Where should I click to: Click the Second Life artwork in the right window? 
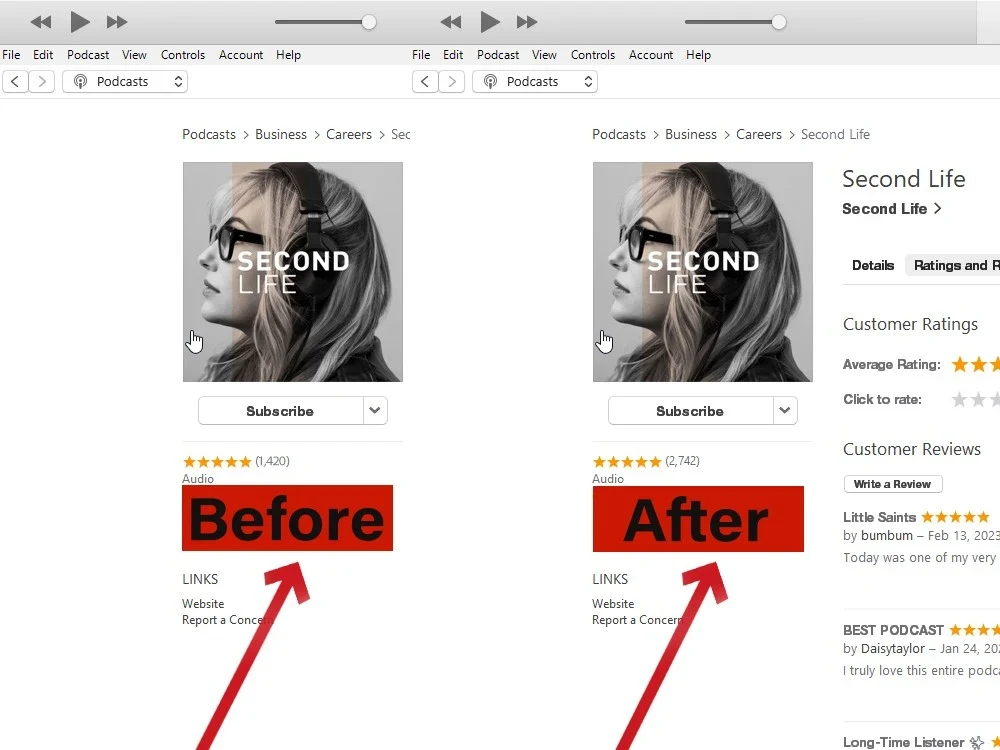[703, 272]
